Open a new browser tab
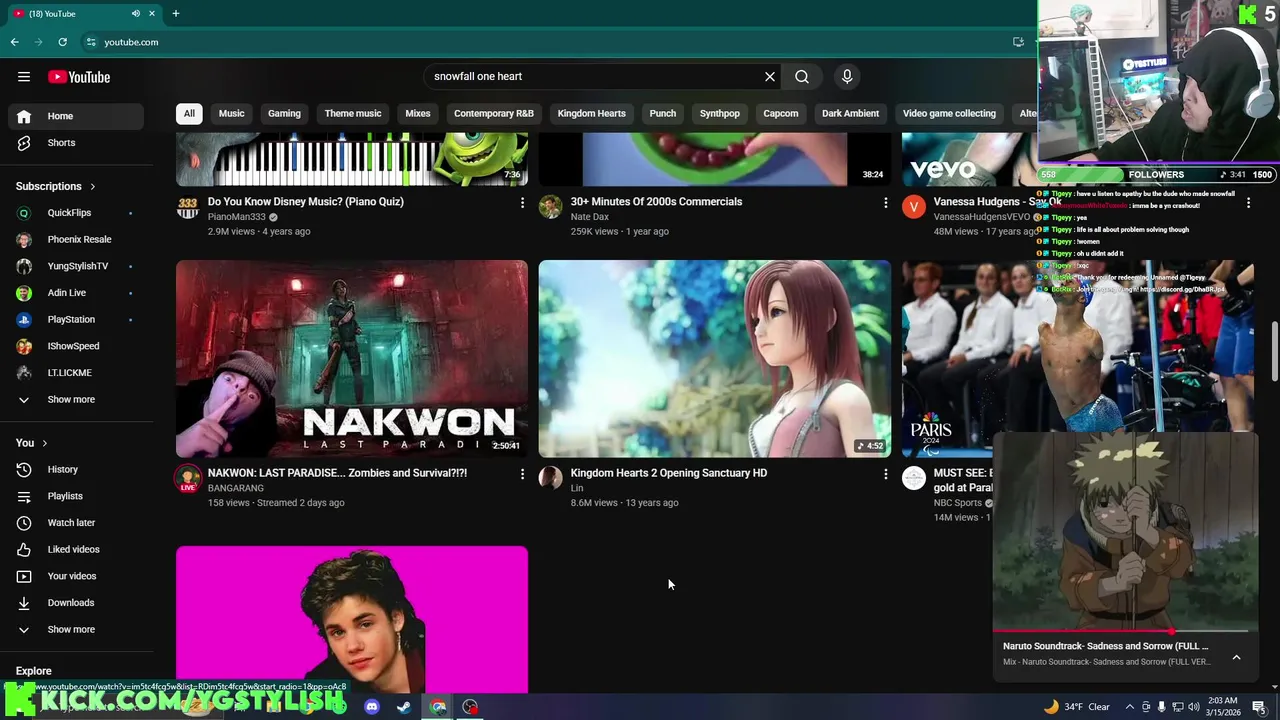The width and height of the screenshot is (1280, 720). (176, 14)
